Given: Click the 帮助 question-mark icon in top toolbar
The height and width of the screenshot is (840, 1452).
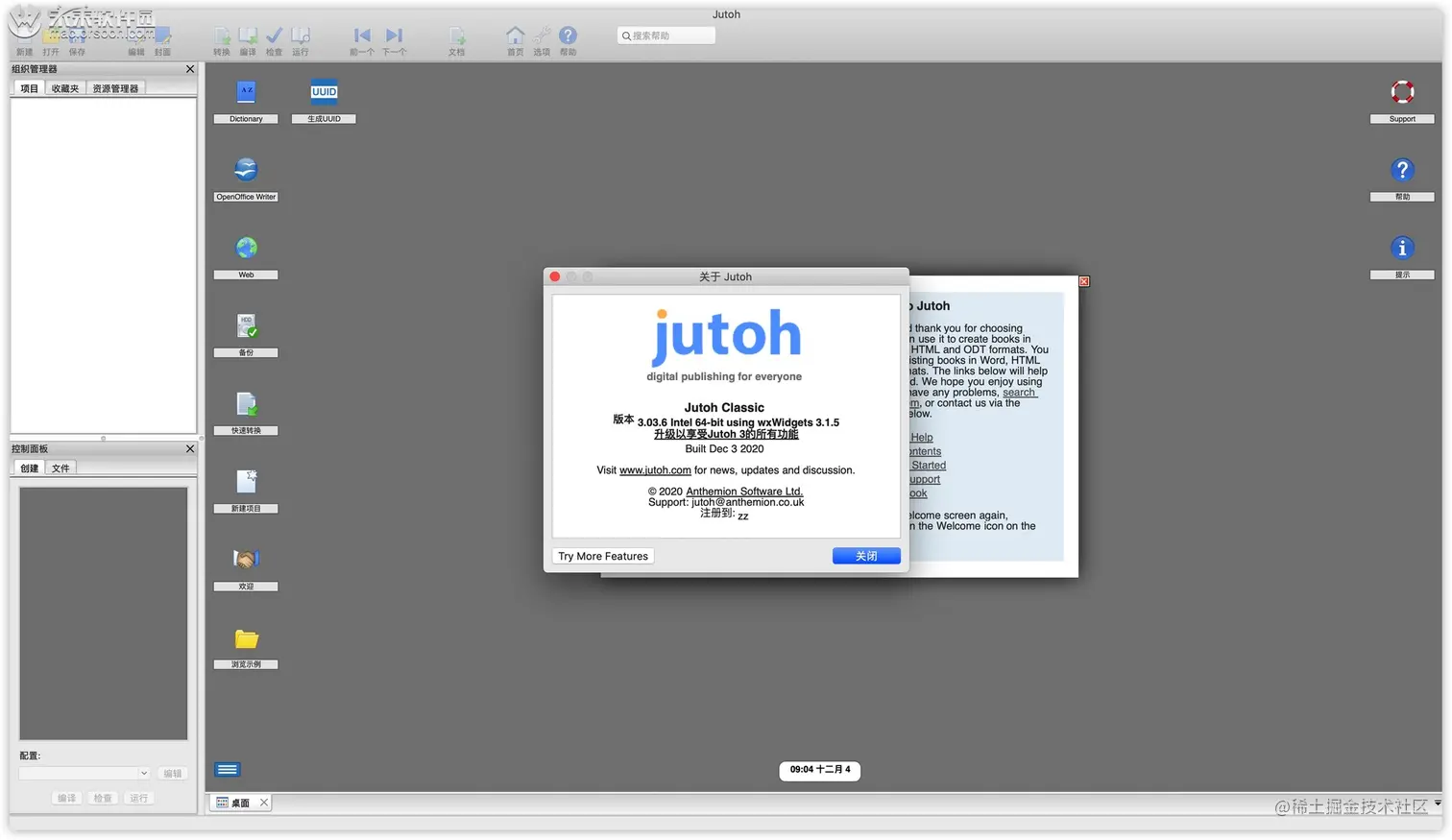Looking at the screenshot, I should click(x=569, y=40).
